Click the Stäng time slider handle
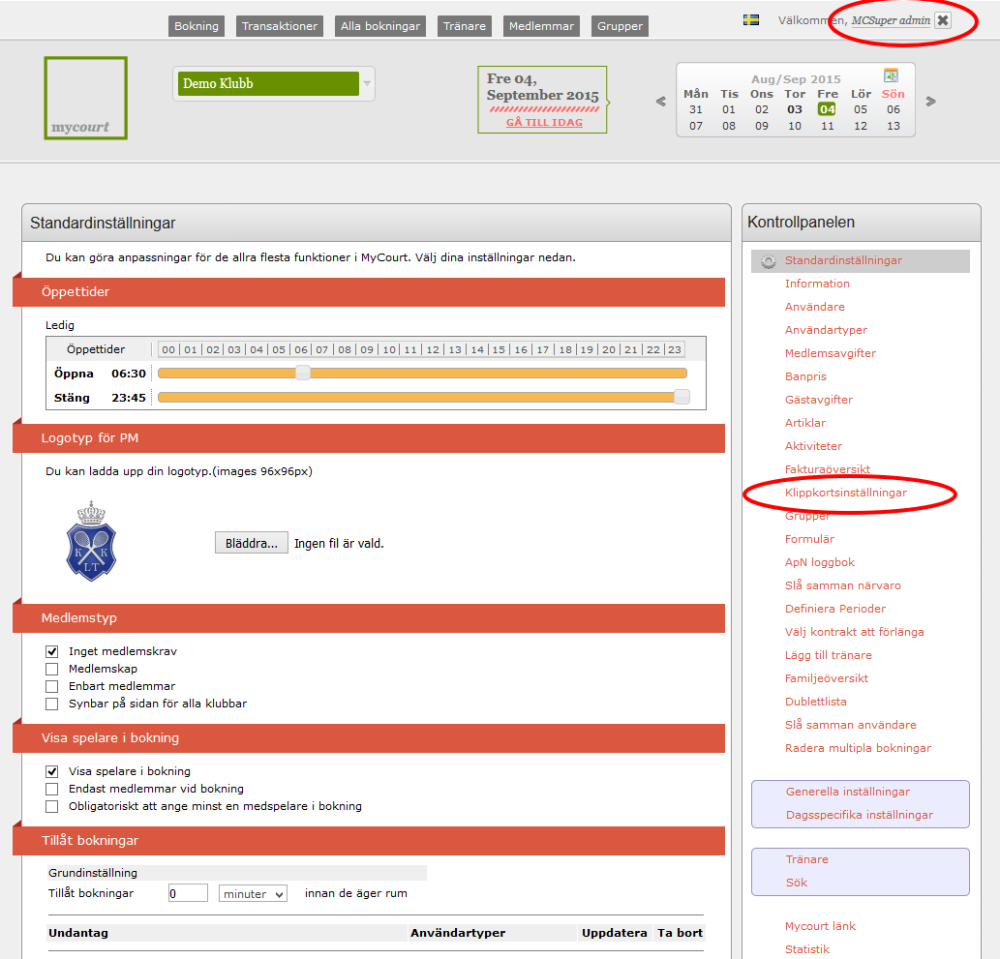 (682, 397)
